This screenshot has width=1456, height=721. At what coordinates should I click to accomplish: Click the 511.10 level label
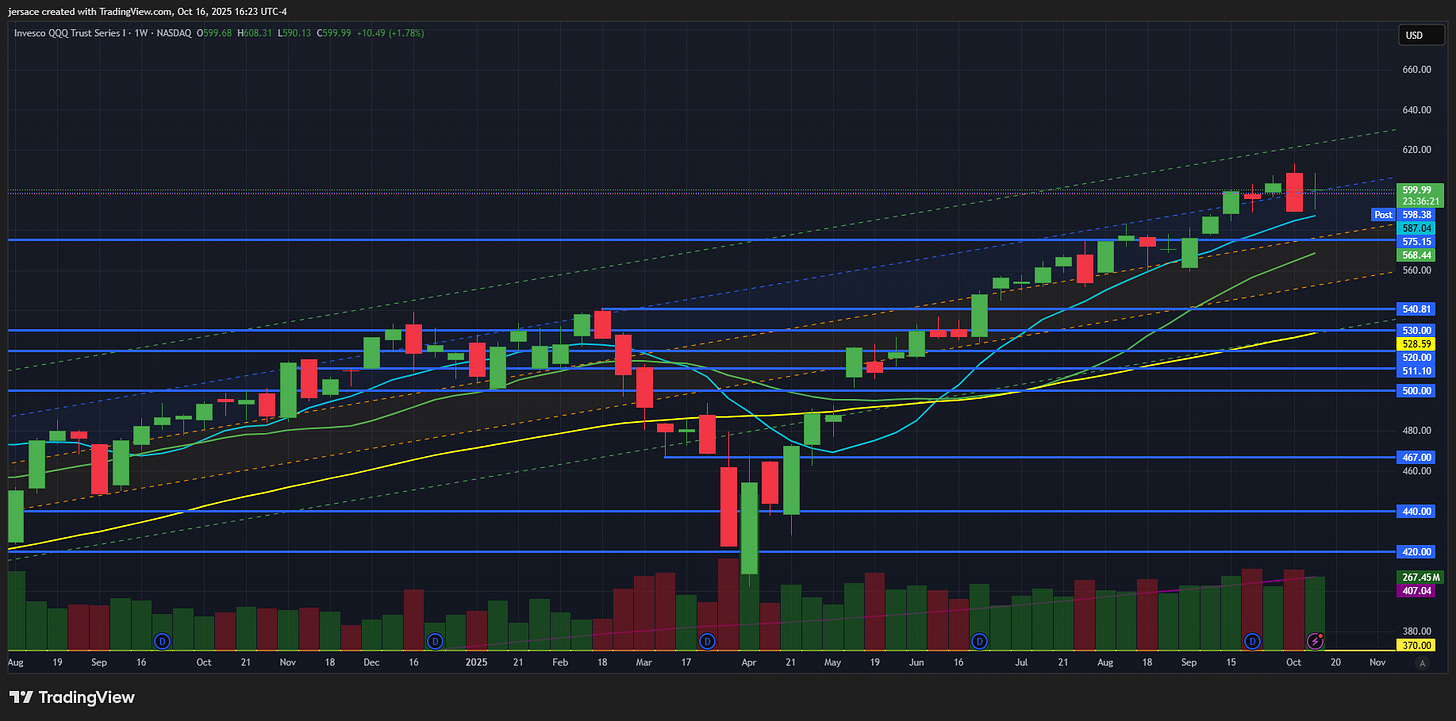[x=1417, y=370]
